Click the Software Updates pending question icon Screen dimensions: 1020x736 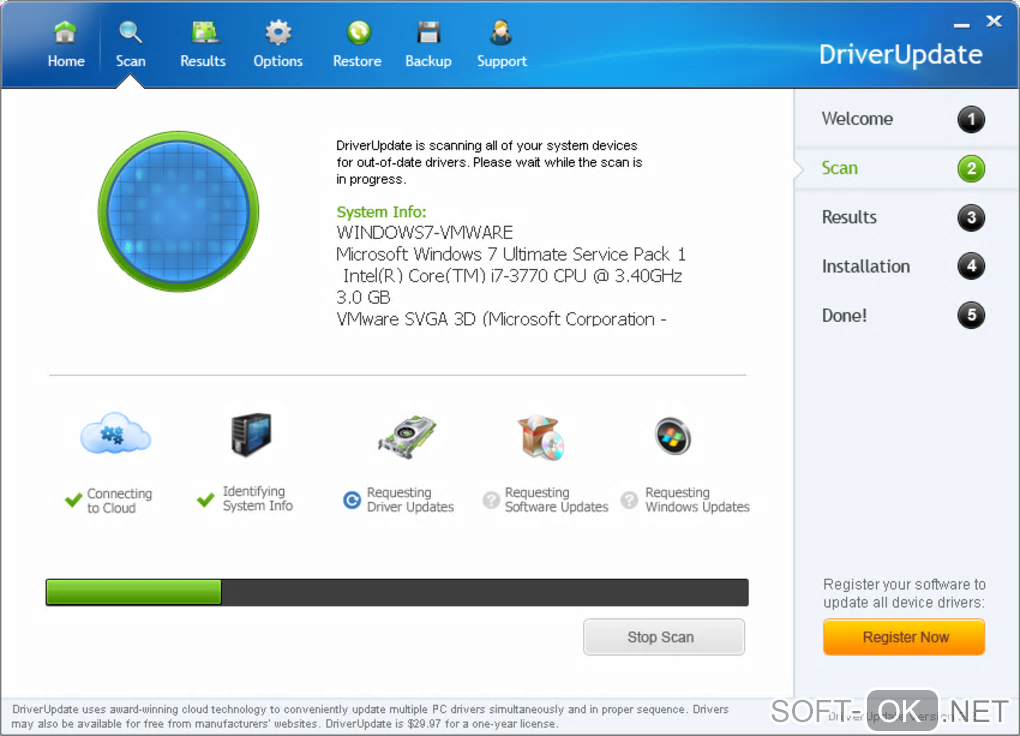tap(491, 500)
